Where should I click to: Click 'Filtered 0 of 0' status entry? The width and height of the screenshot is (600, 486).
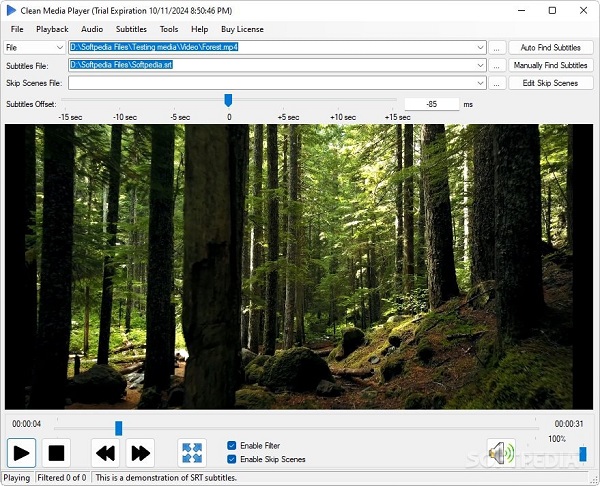[x=62, y=478]
